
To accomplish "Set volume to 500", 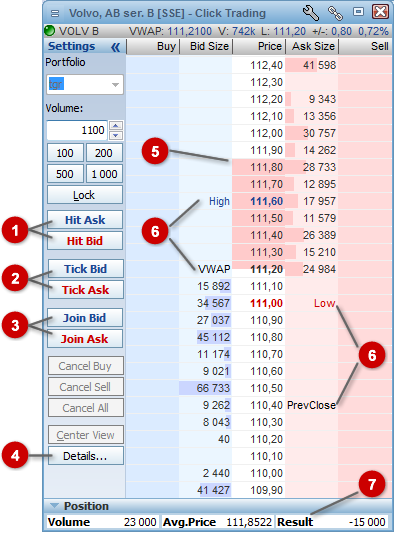I will click(x=65, y=174).
